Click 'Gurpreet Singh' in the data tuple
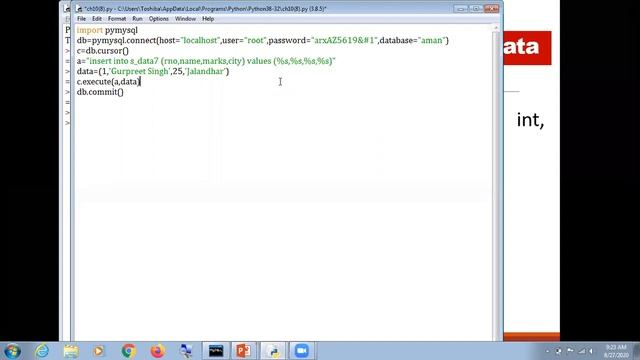Image resolution: width=640 pixels, height=360 pixels. 140,71
